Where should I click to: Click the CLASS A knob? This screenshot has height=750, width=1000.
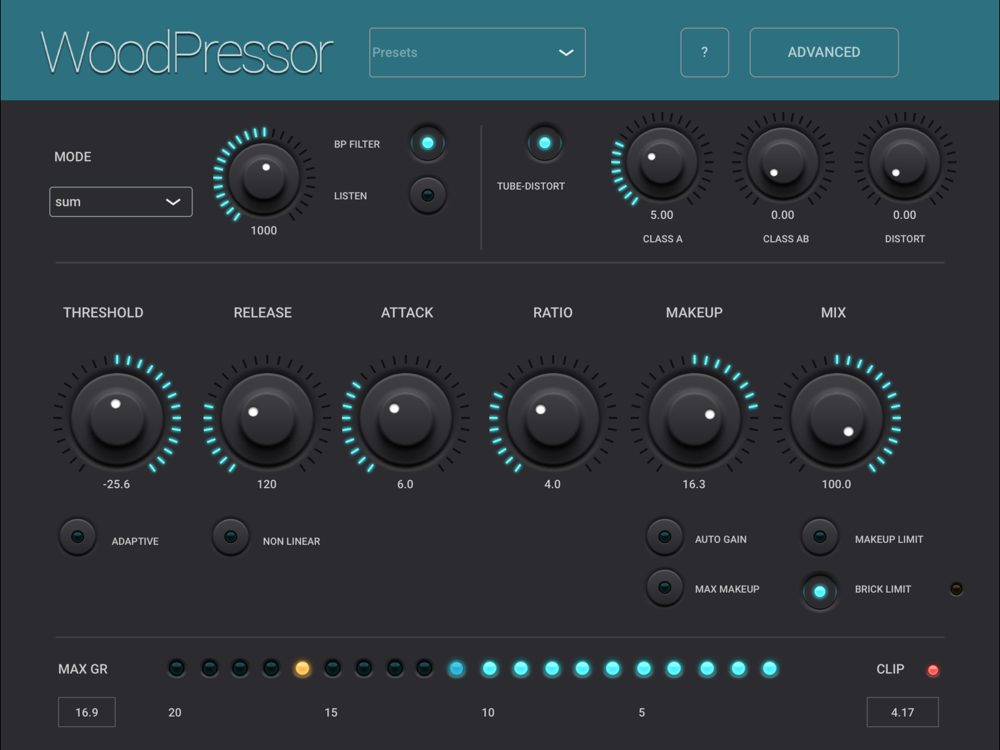pyautogui.click(x=662, y=163)
